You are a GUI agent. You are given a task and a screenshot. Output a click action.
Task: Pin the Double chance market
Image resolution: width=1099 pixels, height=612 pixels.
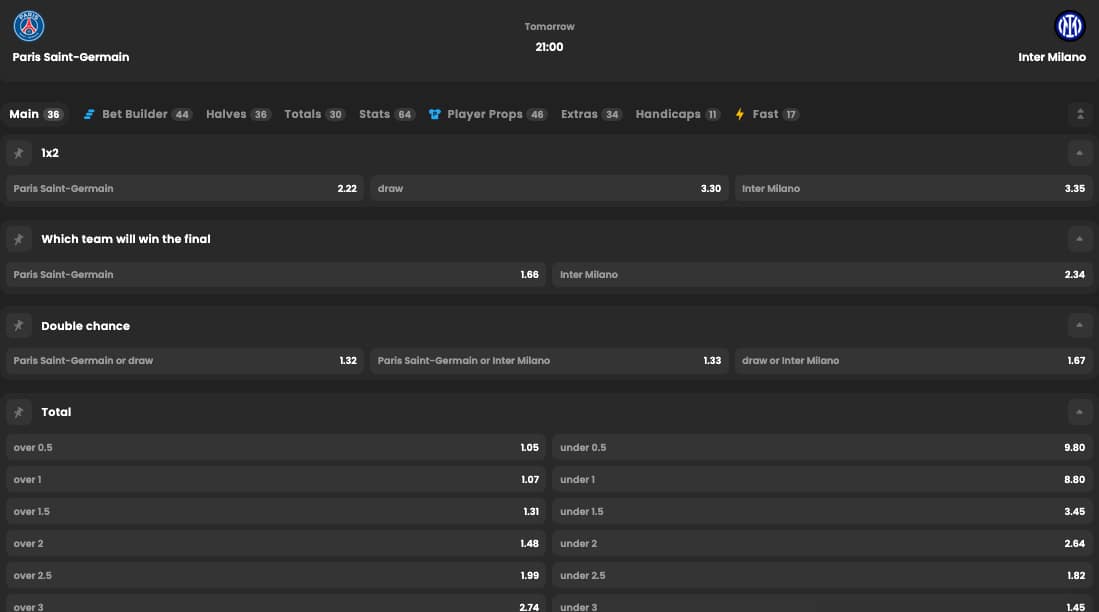tap(19, 325)
